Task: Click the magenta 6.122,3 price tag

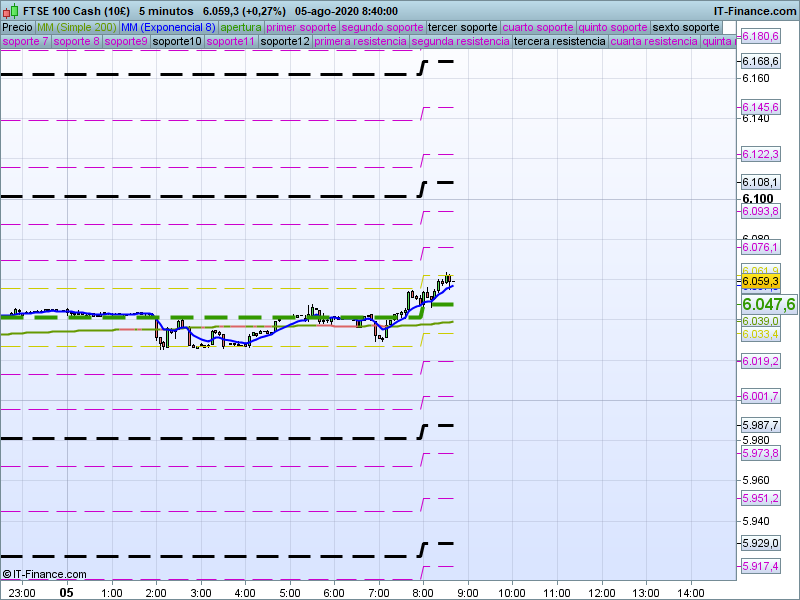Action: click(760, 154)
